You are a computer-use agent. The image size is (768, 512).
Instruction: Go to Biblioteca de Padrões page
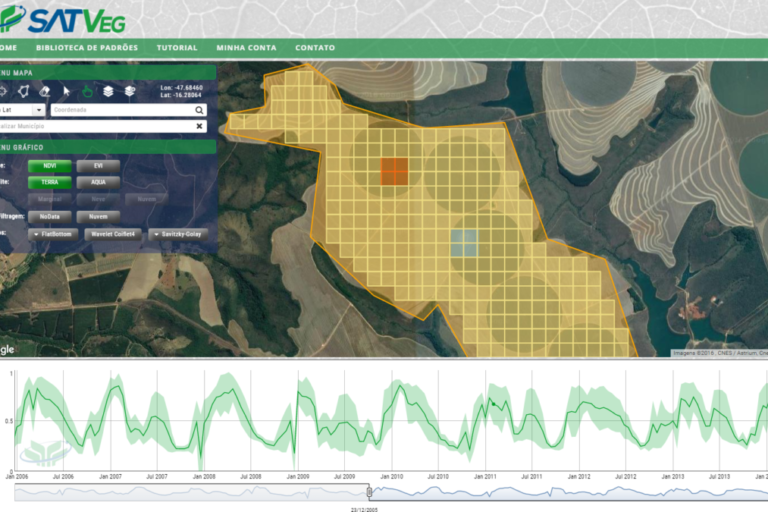(86, 48)
